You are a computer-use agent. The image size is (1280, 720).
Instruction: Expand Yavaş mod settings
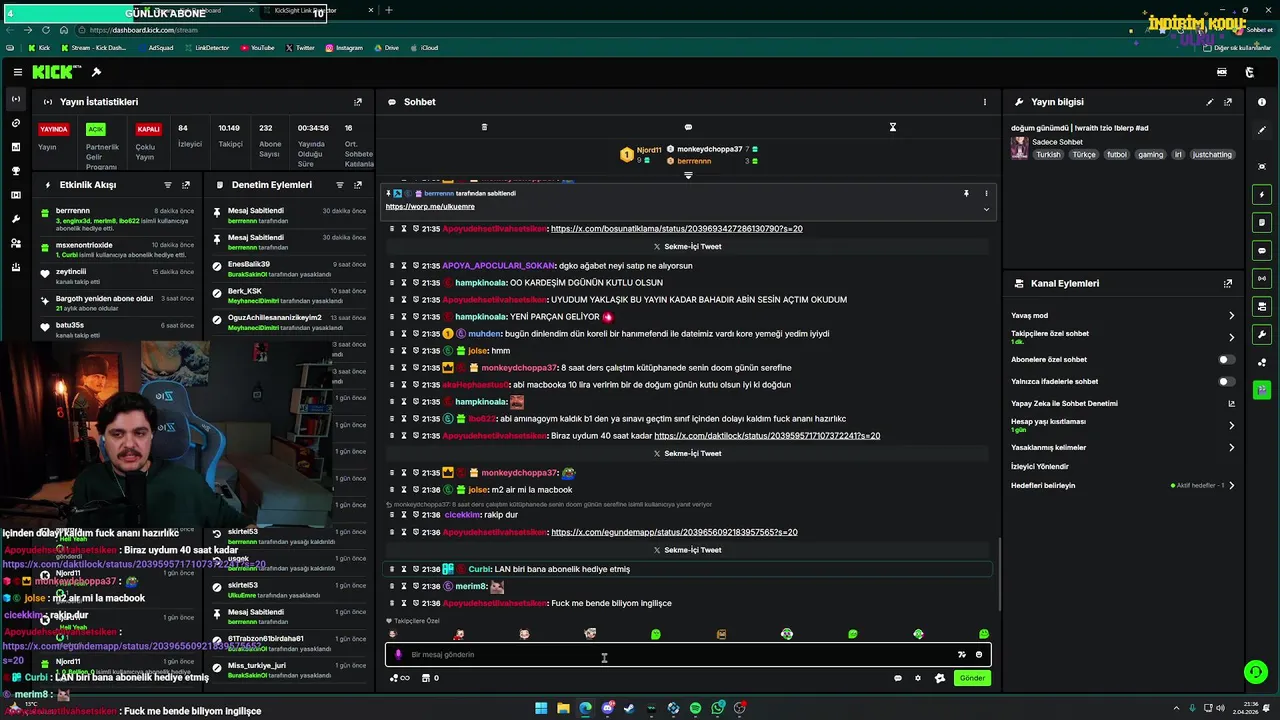[x=1232, y=316]
